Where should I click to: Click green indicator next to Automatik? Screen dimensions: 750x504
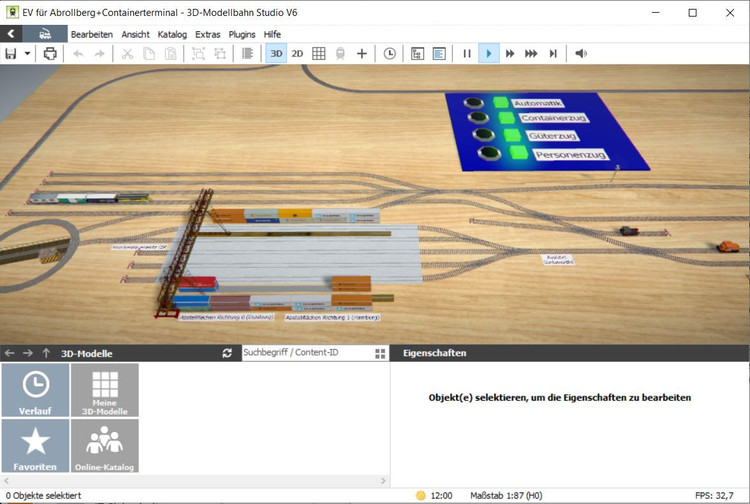(500, 102)
